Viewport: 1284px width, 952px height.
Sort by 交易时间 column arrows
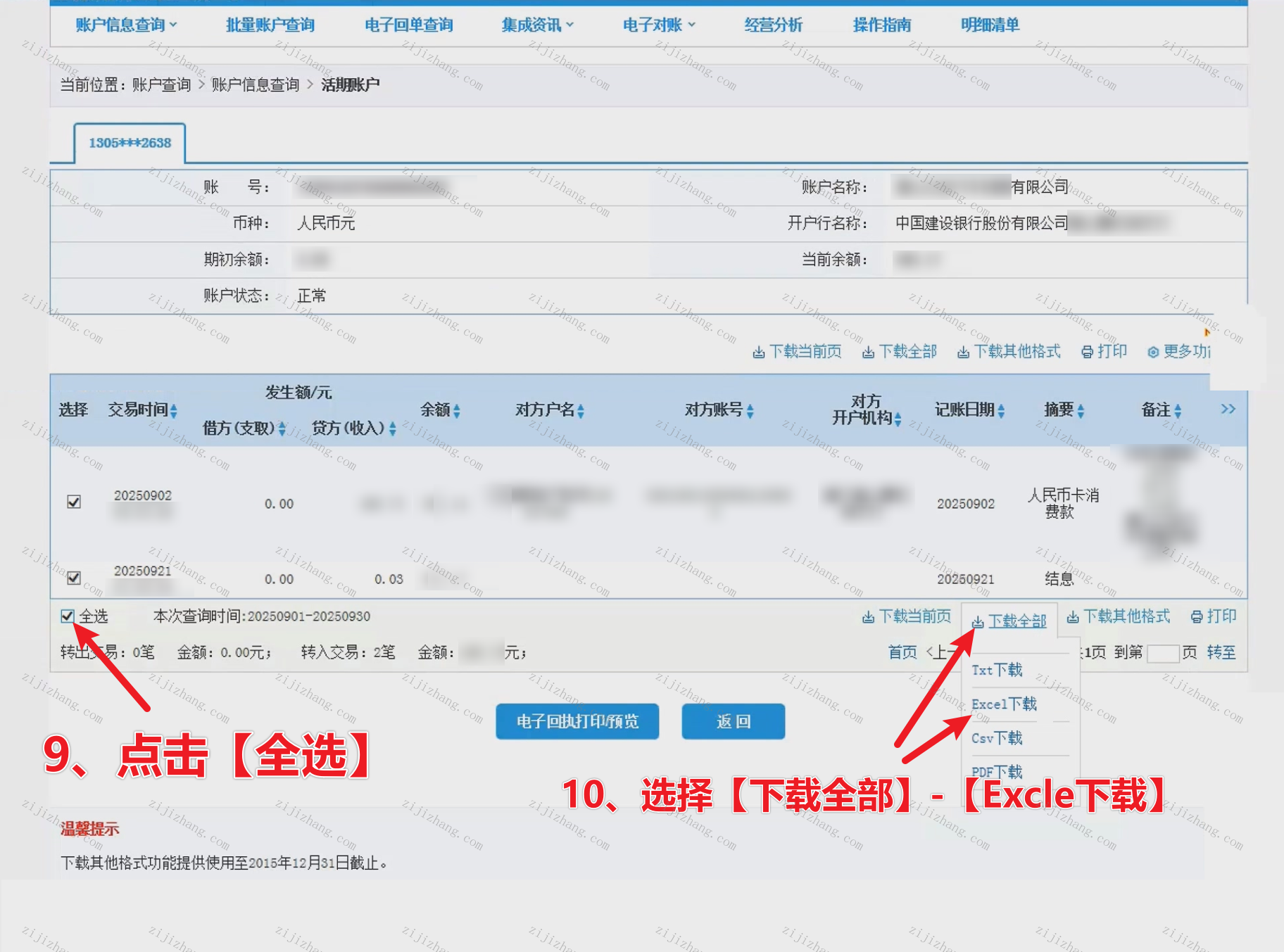coord(173,411)
